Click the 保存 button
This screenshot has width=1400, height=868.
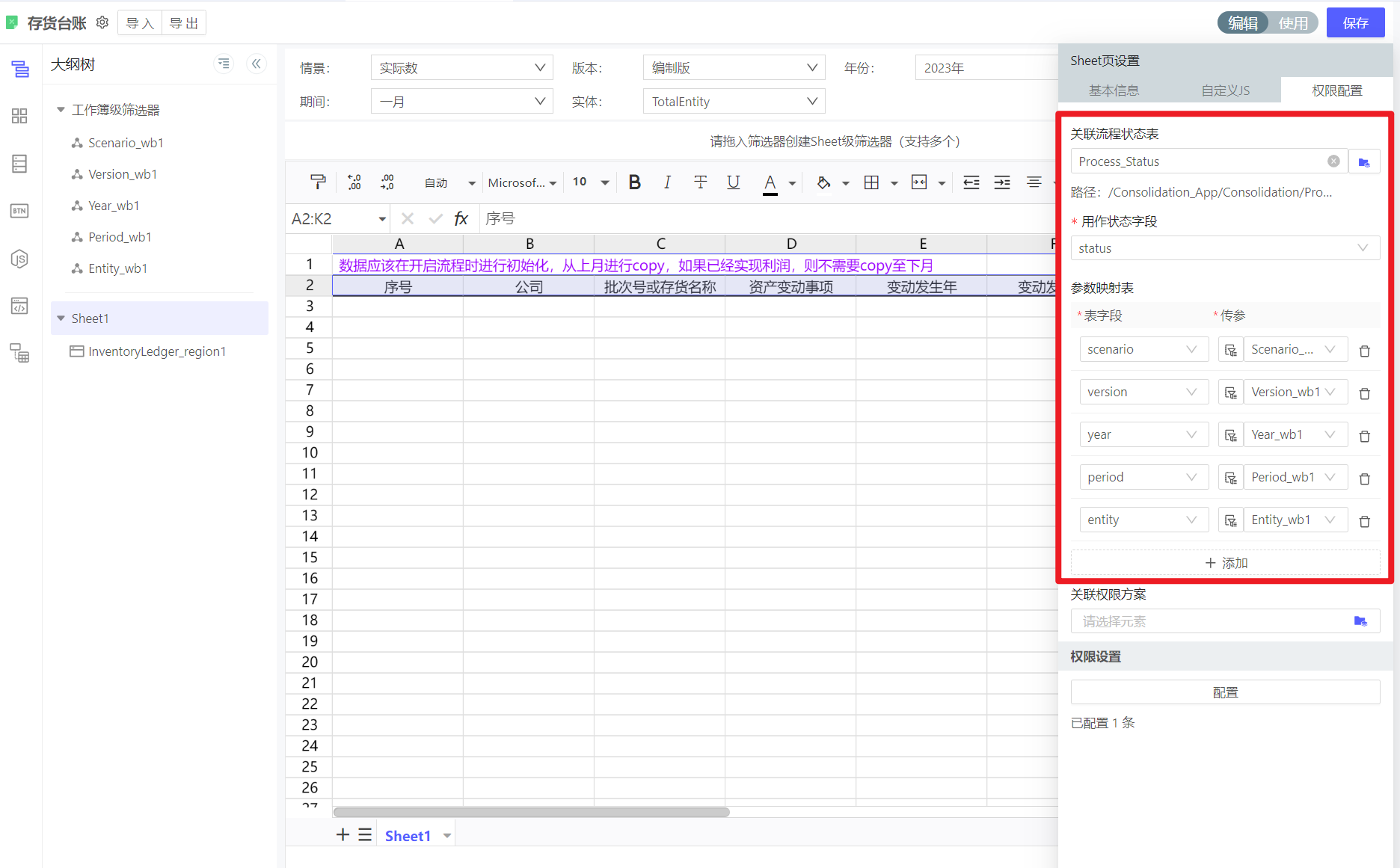pos(1355,23)
